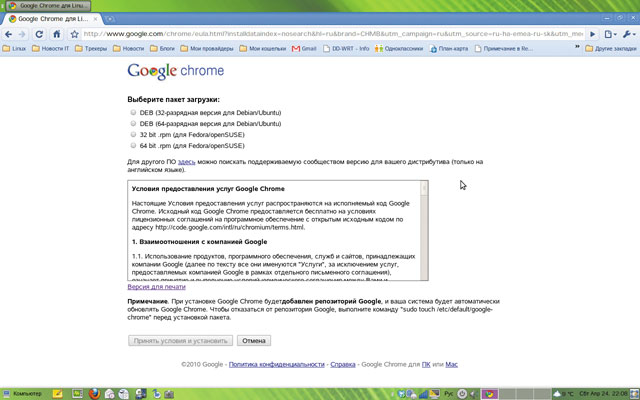Open the Другие закладки folder
640x400 pixels.
coord(611,49)
